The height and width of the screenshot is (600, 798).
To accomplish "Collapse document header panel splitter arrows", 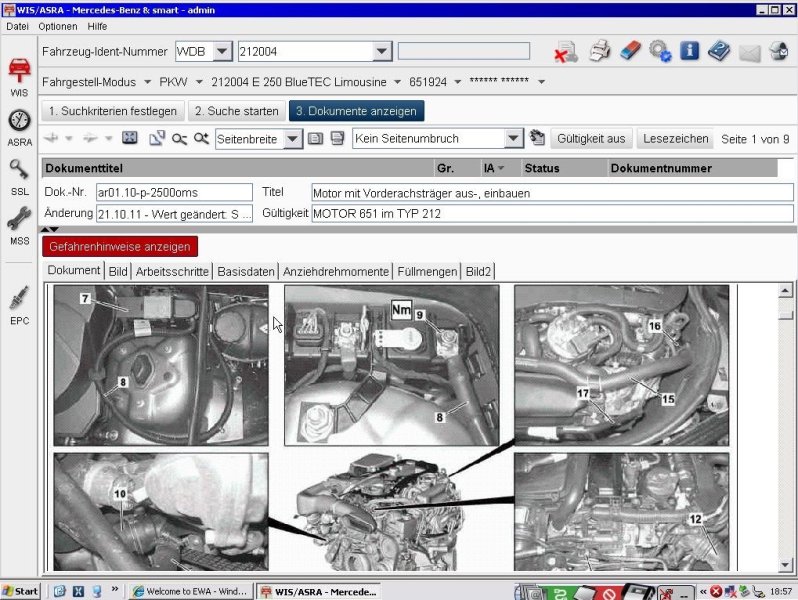I will point(50,230).
